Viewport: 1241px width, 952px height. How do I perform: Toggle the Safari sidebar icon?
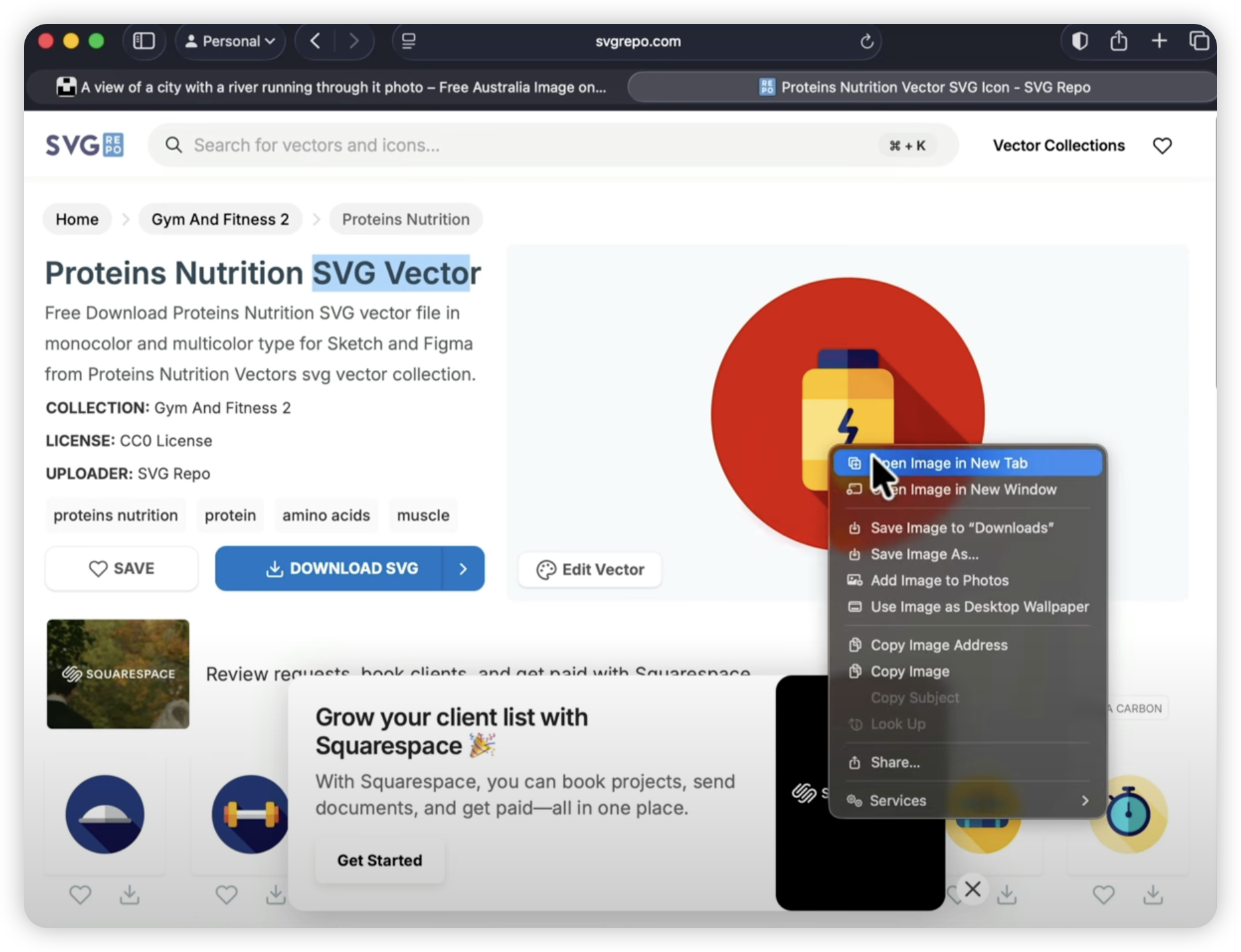tap(144, 41)
